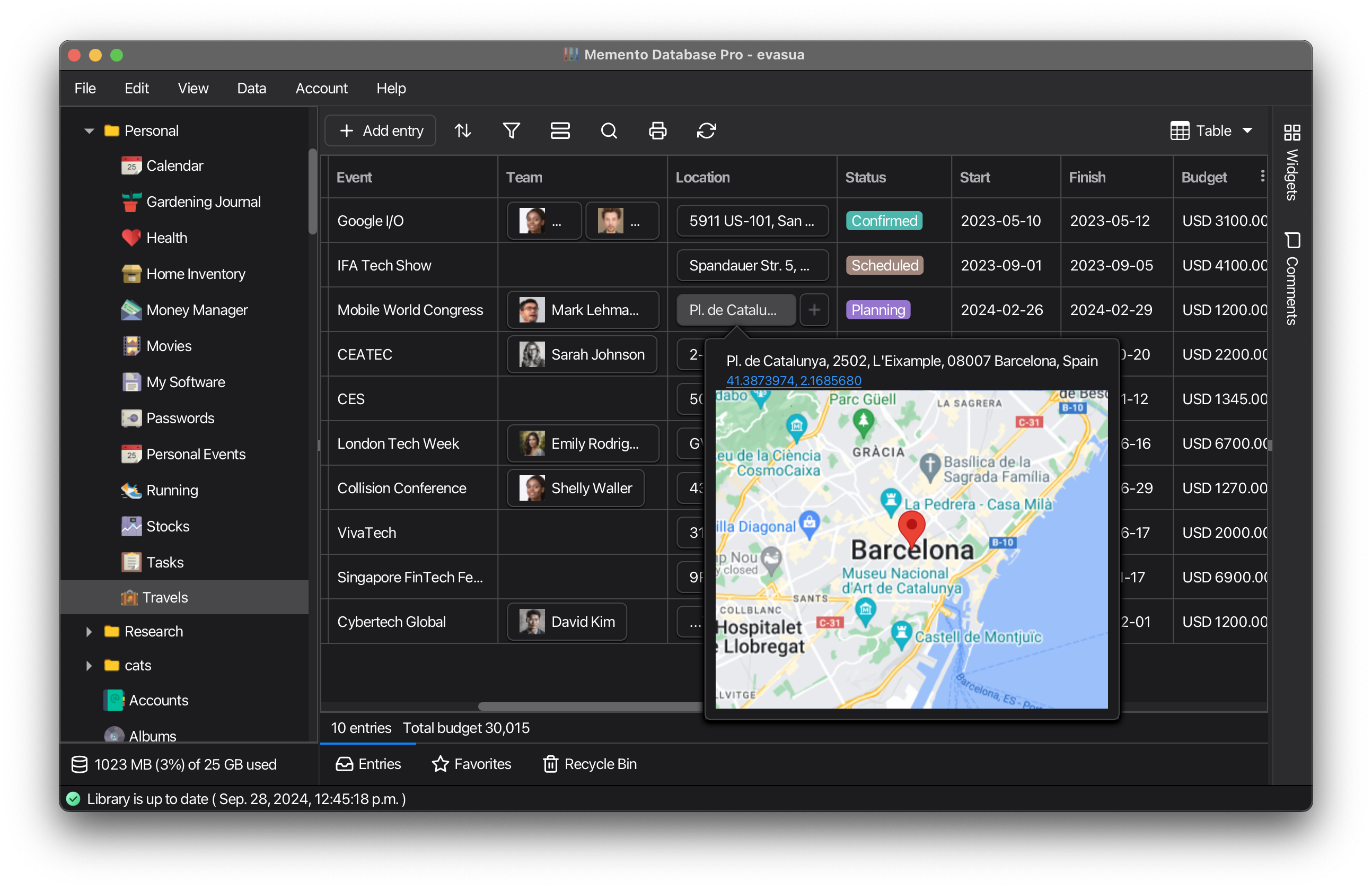This screenshot has width=1372, height=890.
Task: Open the filter entries icon
Action: (x=512, y=130)
